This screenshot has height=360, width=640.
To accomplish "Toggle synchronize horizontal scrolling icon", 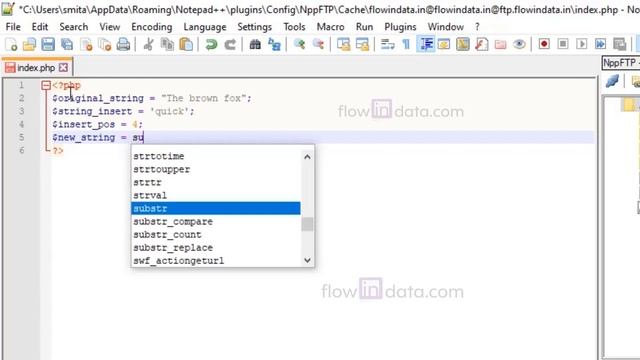I will (362, 44).
